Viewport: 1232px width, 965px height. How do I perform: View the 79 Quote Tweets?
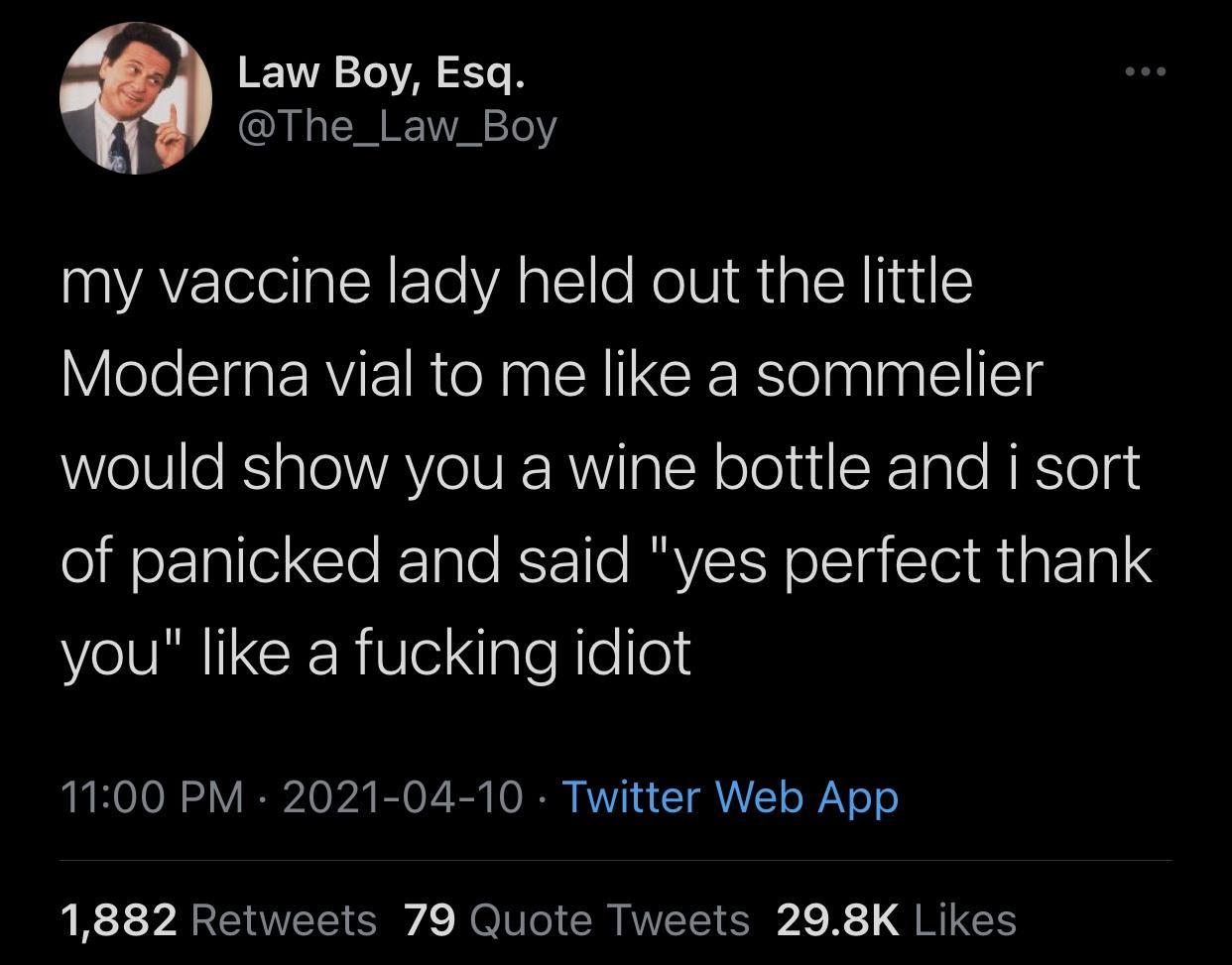[576, 919]
